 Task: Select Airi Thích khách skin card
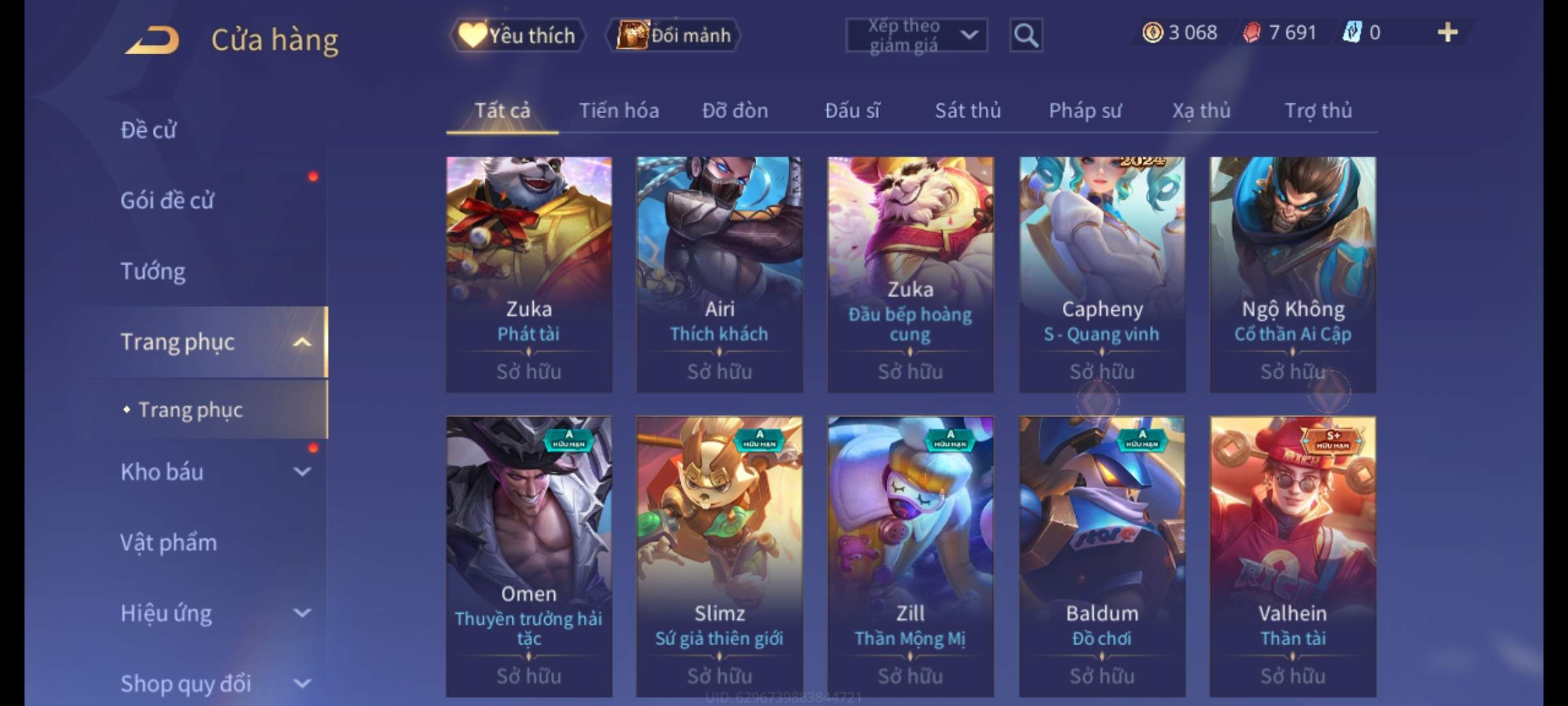click(x=719, y=274)
